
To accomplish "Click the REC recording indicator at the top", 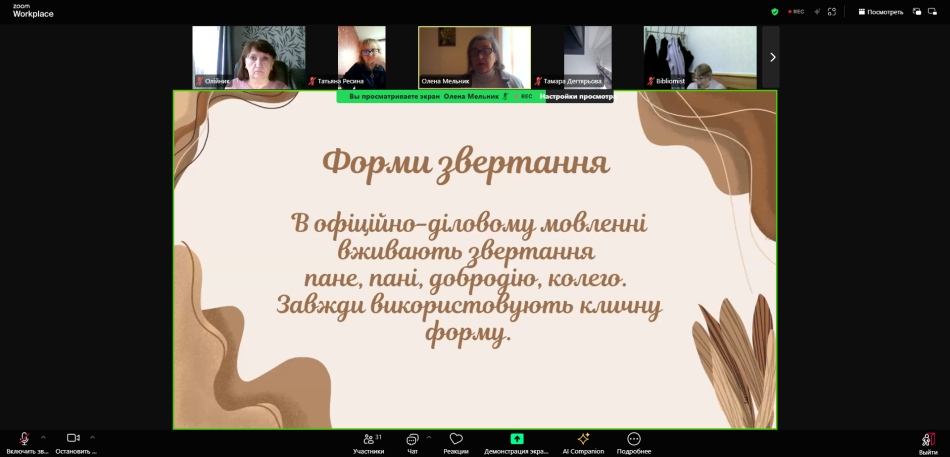I will pyautogui.click(x=796, y=12).
